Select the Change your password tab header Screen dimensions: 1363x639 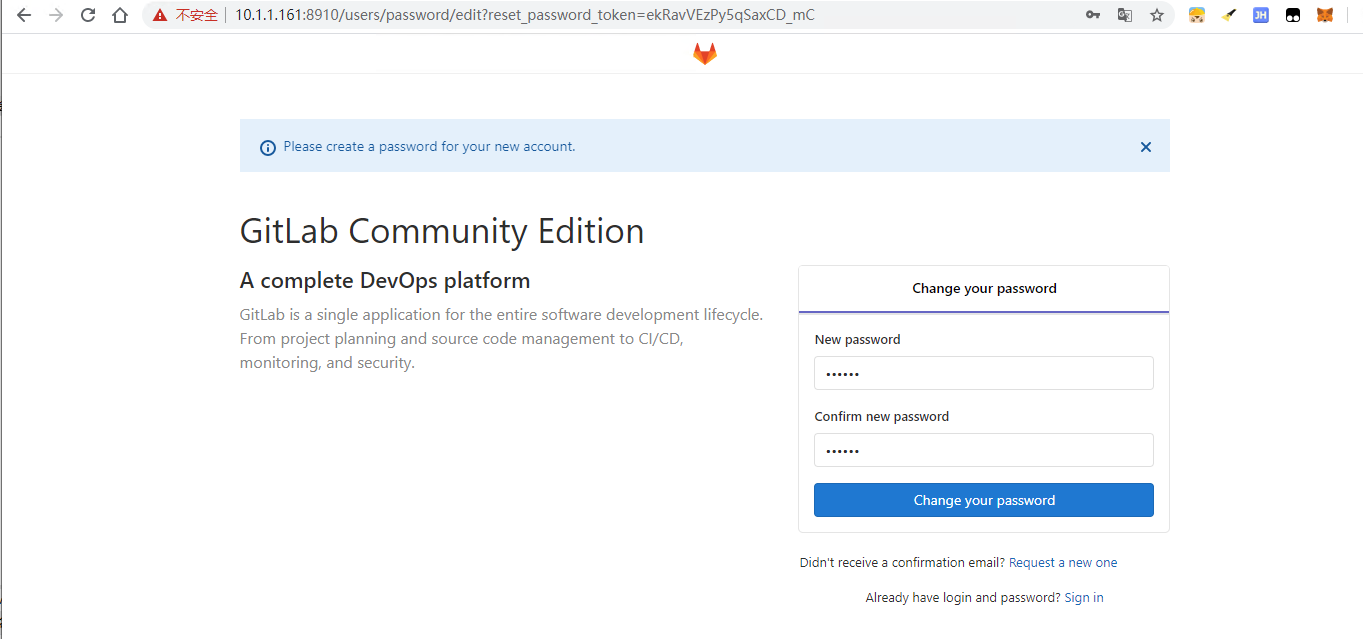pos(984,289)
